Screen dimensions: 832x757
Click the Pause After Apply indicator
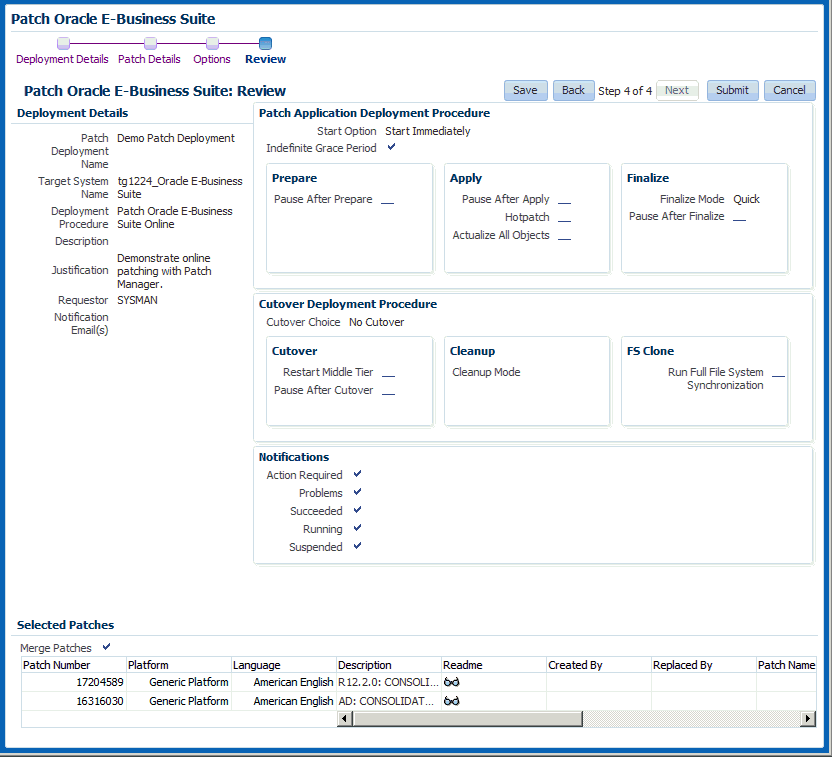pyautogui.click(x=565, y=203)
